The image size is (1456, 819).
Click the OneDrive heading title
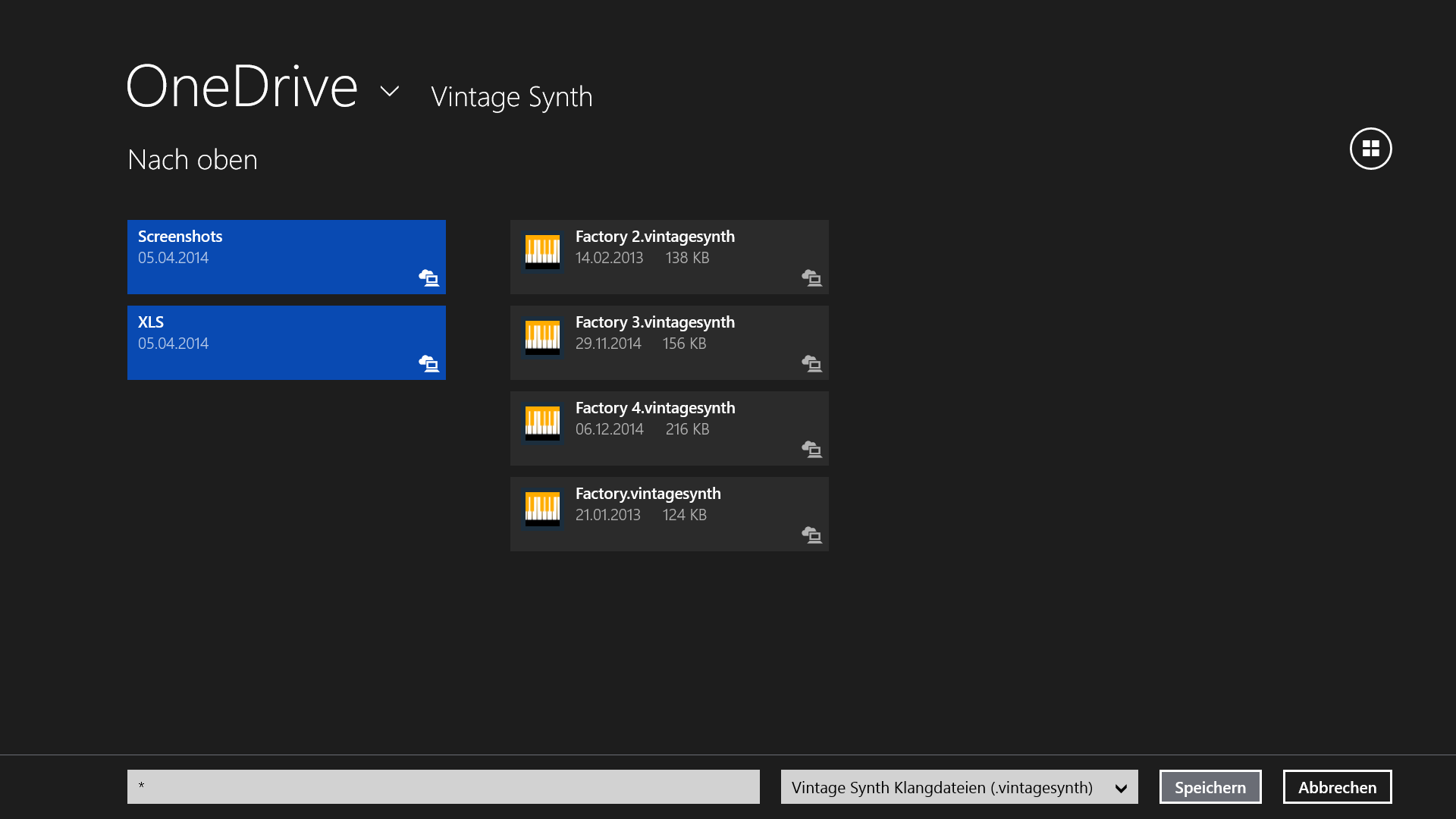[x=242, y=87]
